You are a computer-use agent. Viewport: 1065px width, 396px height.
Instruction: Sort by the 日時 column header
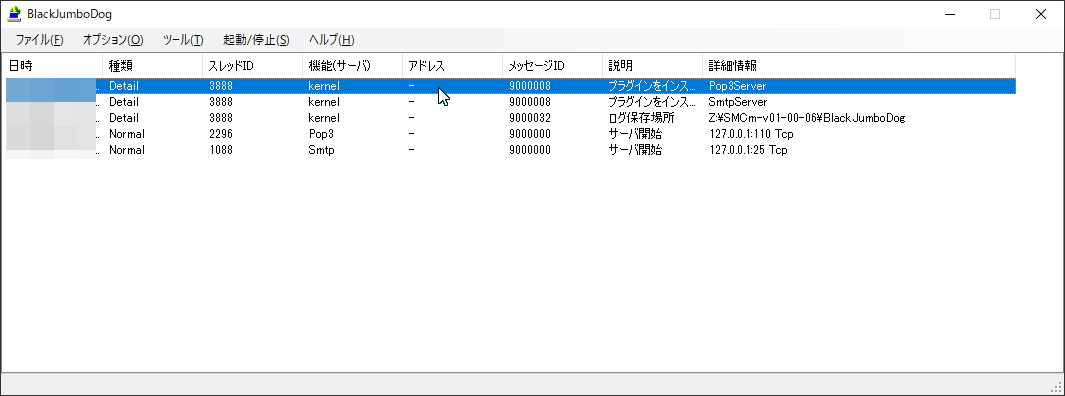click(52, 66)
